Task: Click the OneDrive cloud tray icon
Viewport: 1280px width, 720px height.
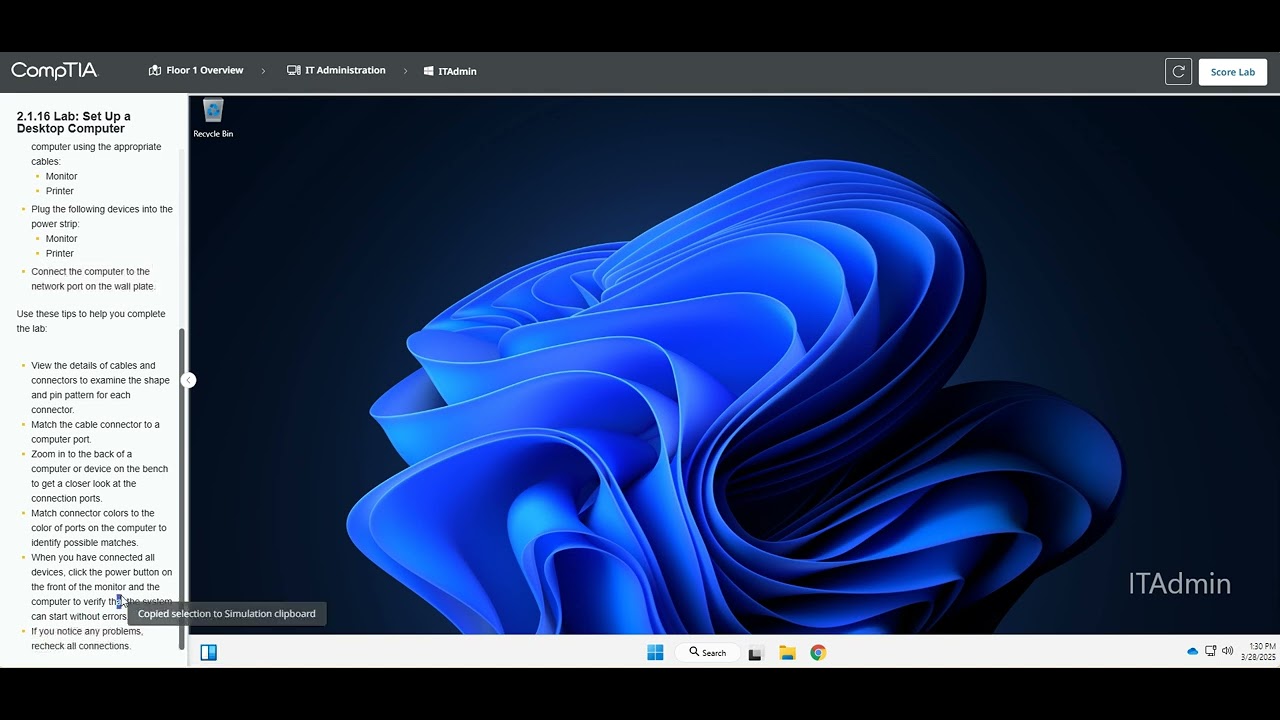Action: coord(1192,651)
